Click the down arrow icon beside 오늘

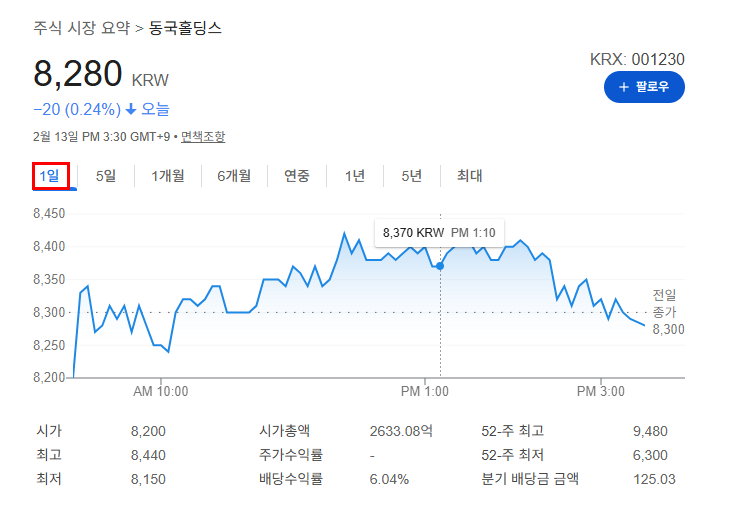point(131,109)
